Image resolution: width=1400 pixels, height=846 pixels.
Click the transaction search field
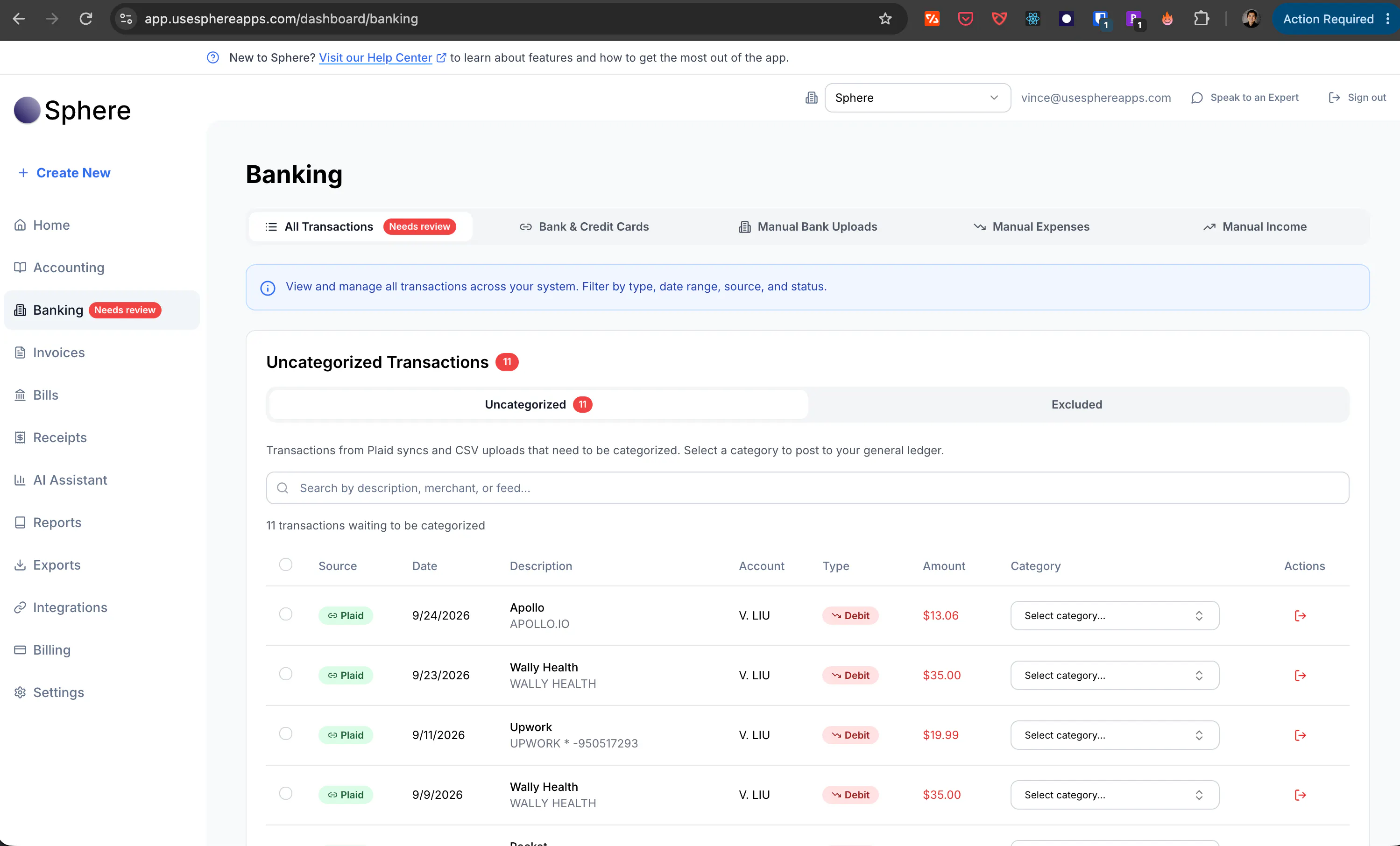[807, 488]
